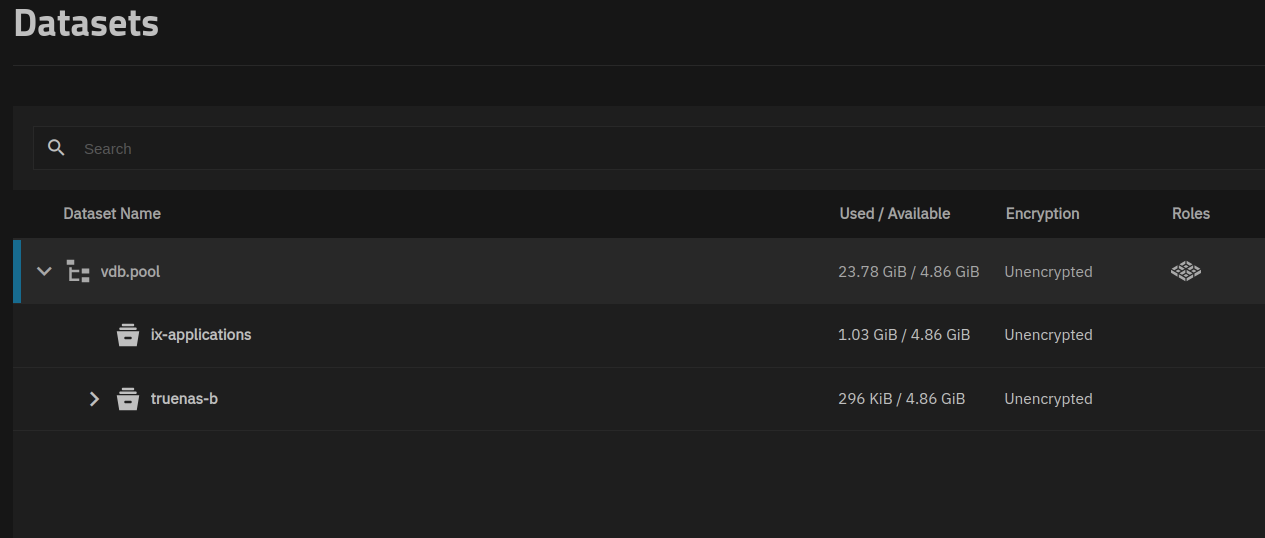Click the Dataset Name column header
Viewport: 1265px width, 538px height.
(112, 214)
